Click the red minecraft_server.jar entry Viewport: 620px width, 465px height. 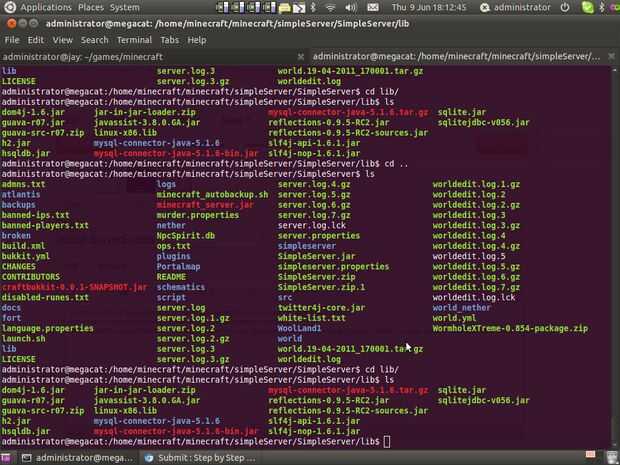pos(205,205)
